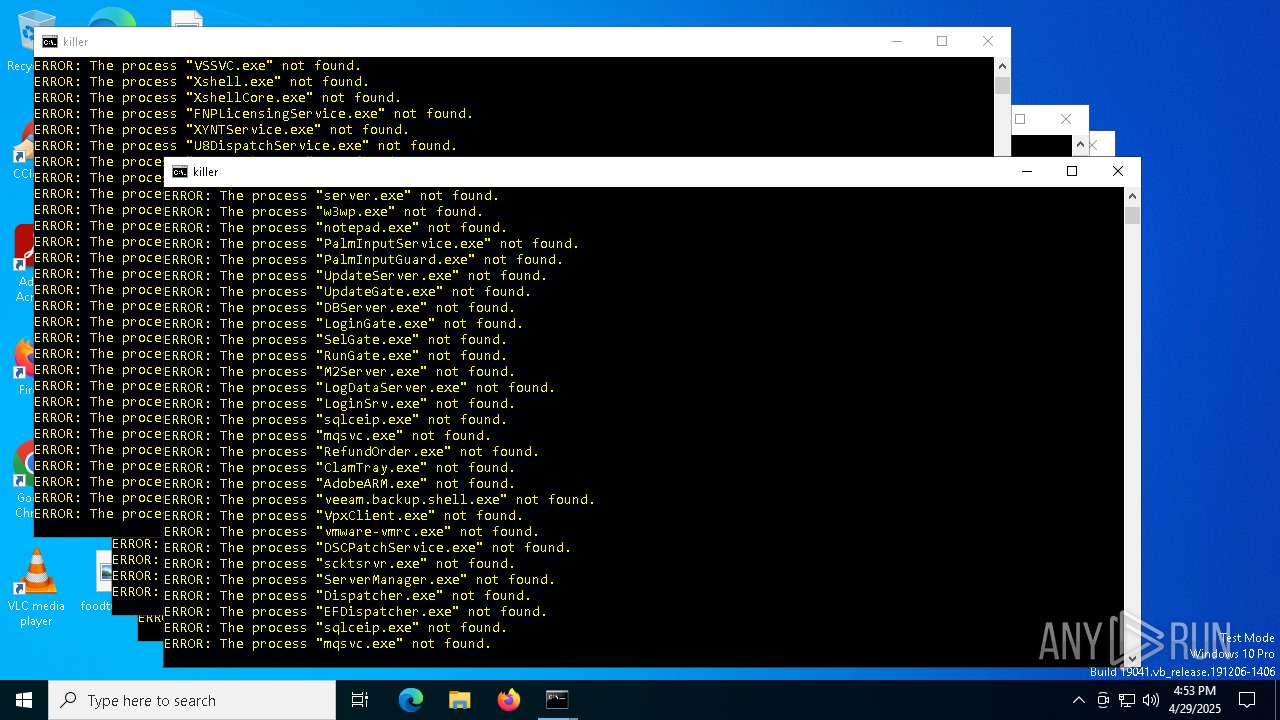Maximize the front killer window
The width and height of the screenshot is (1280, 720).
[1072, 171]
